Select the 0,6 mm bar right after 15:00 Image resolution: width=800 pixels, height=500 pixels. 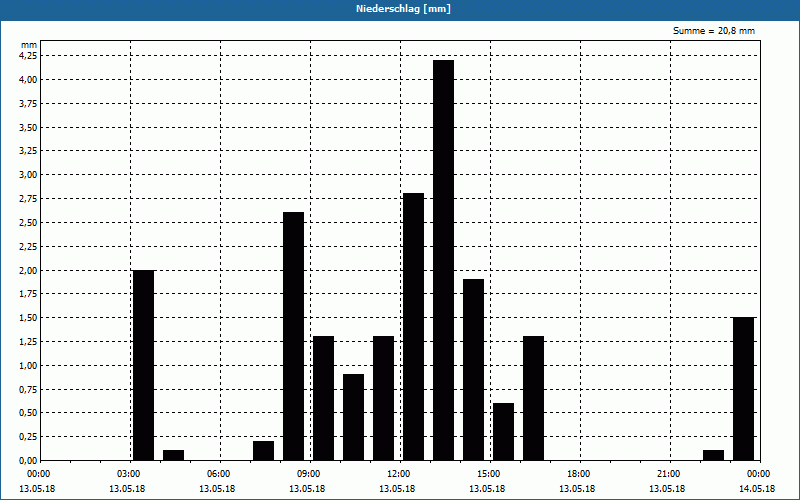pos(504,432)
